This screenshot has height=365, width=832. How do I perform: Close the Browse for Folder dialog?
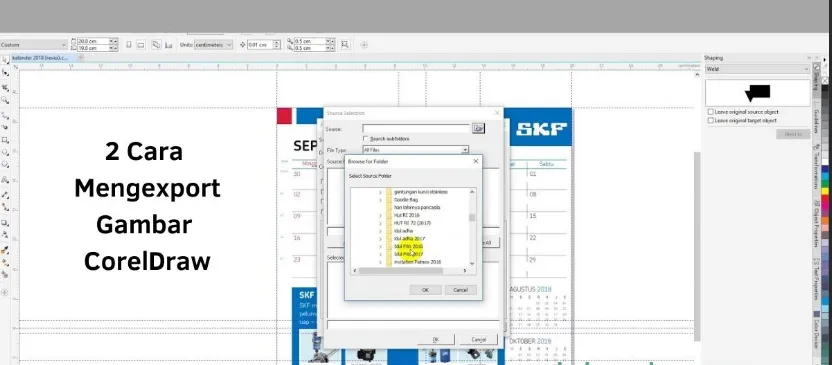coord(475,161)
